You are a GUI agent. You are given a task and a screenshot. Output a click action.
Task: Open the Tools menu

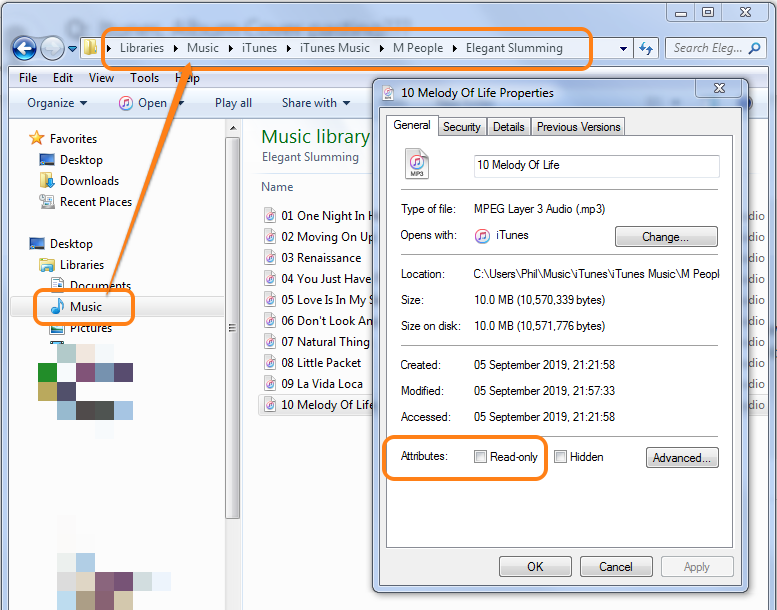click(x=145, y=78)
